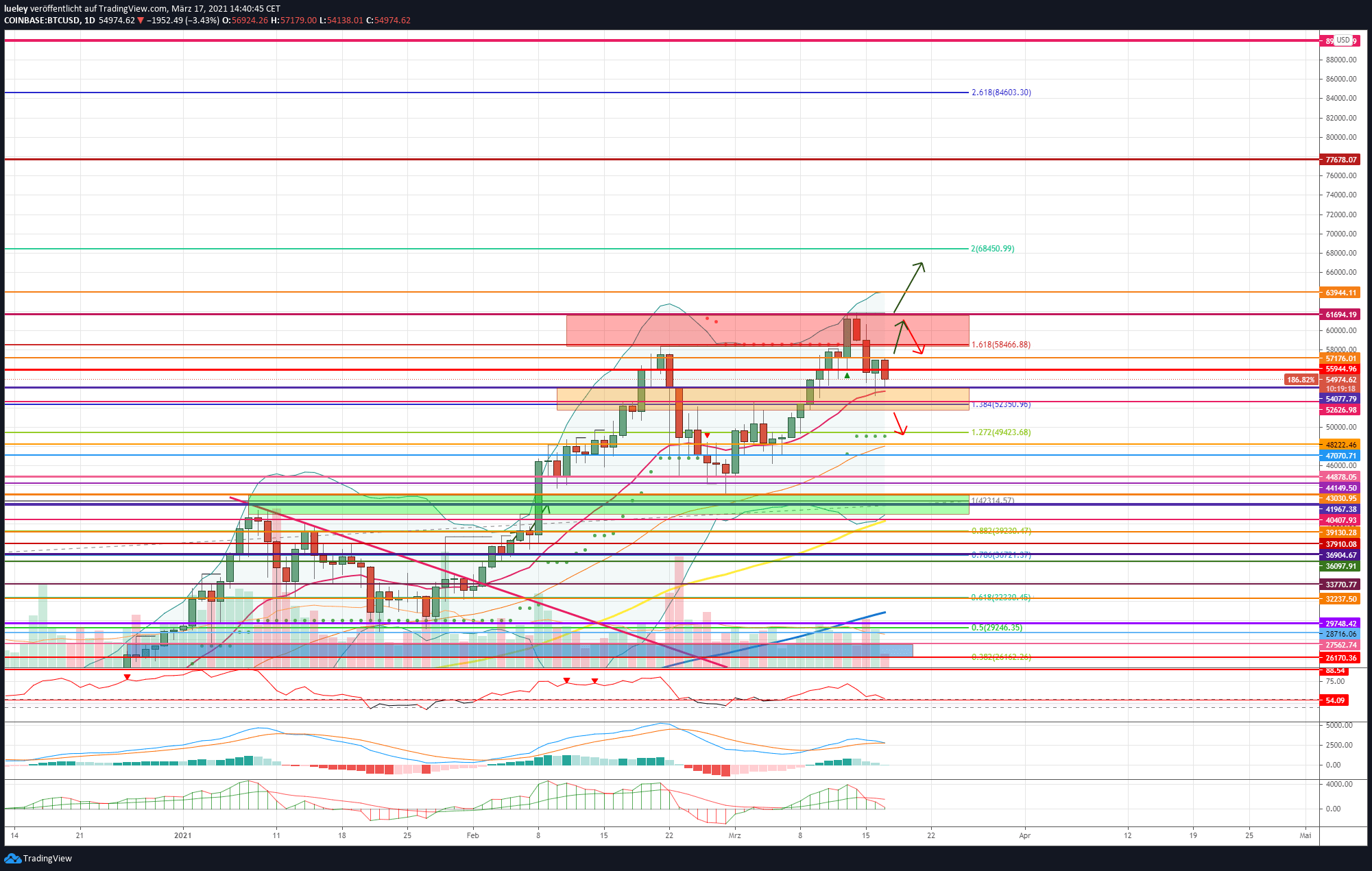Click the 33770.77 price tag

[x=1340, y=585]
